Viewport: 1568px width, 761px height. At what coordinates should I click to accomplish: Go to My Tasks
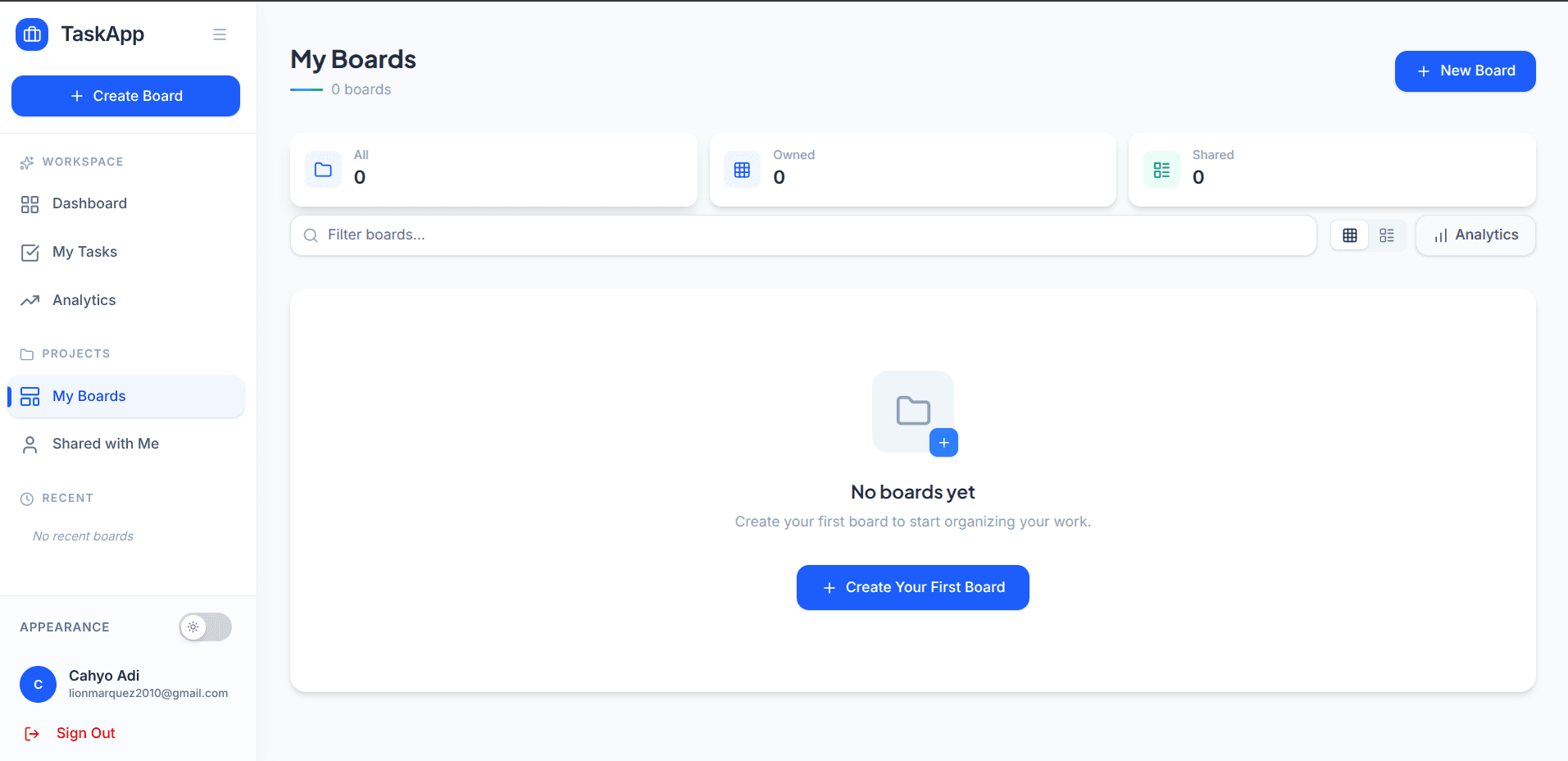(126, 252)
